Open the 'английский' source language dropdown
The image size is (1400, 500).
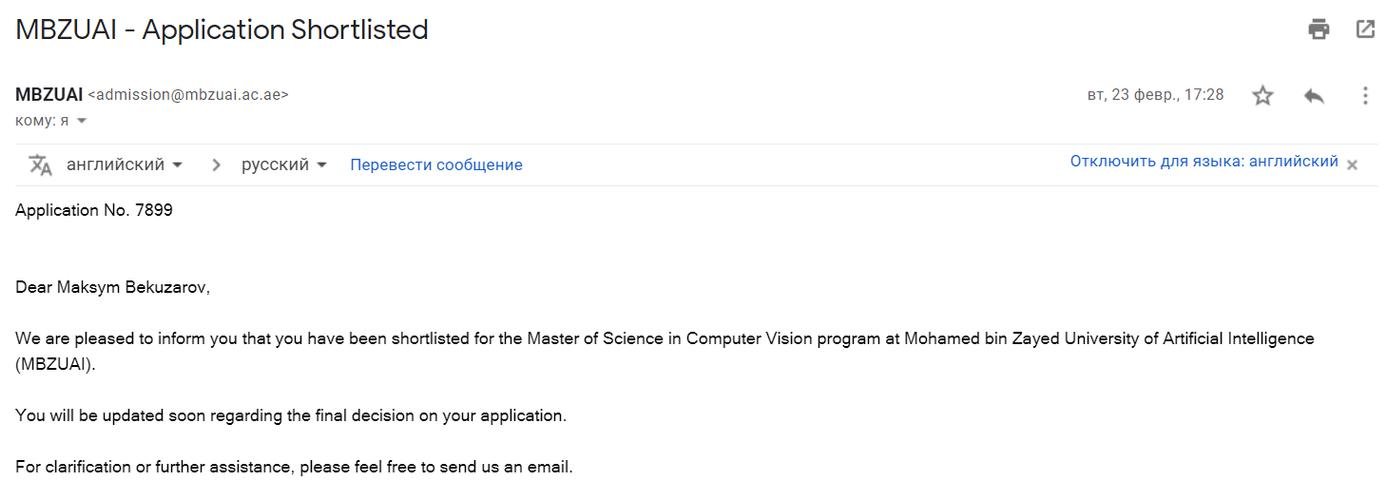(x=124, y=165)
